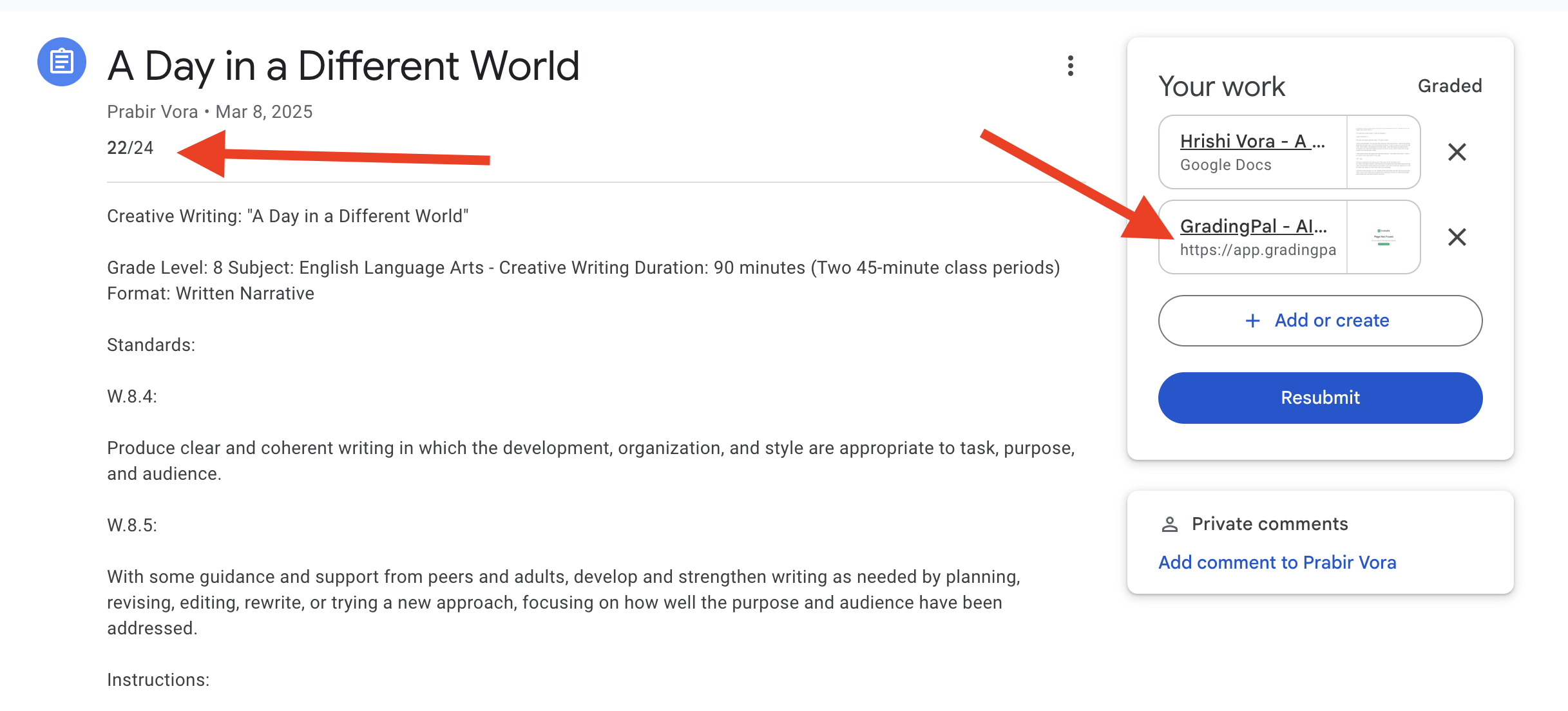Screen dimensions: 1568x711
Task: Open the Google Docs attachment thumbnail preview
Action: 1383,151
